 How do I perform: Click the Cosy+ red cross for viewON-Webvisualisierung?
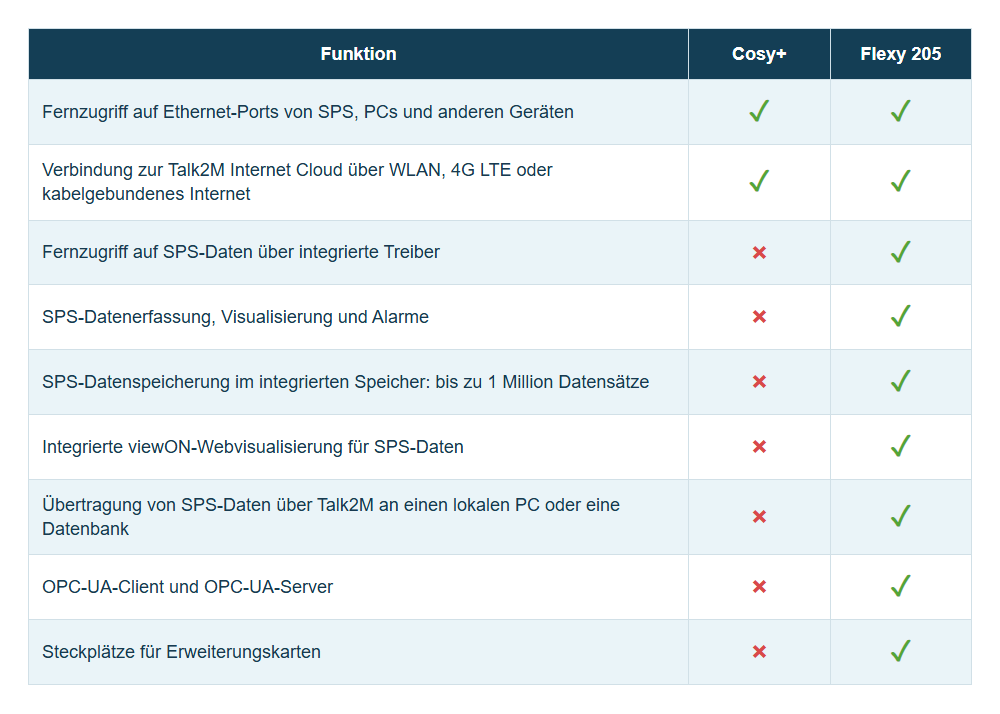(x=759, y=447)
